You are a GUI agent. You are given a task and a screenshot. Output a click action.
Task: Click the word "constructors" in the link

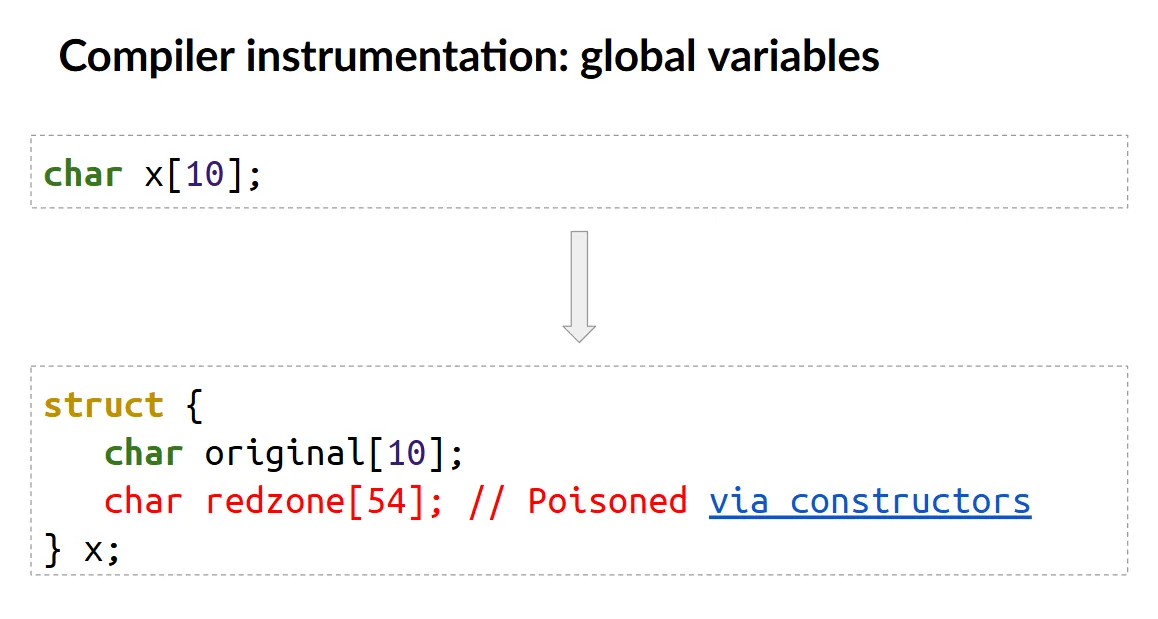point(910,501)
